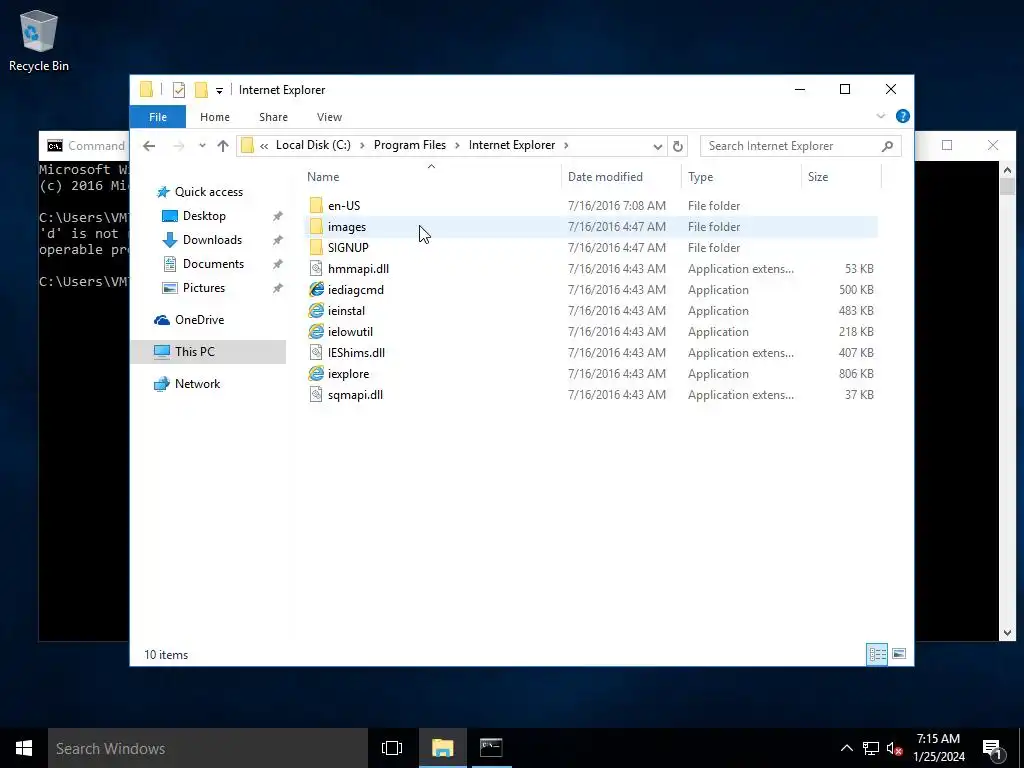Viewport: 1024px width, 768px height.
Task: Open Task View on the taskbar
Action: coord(392,748)
